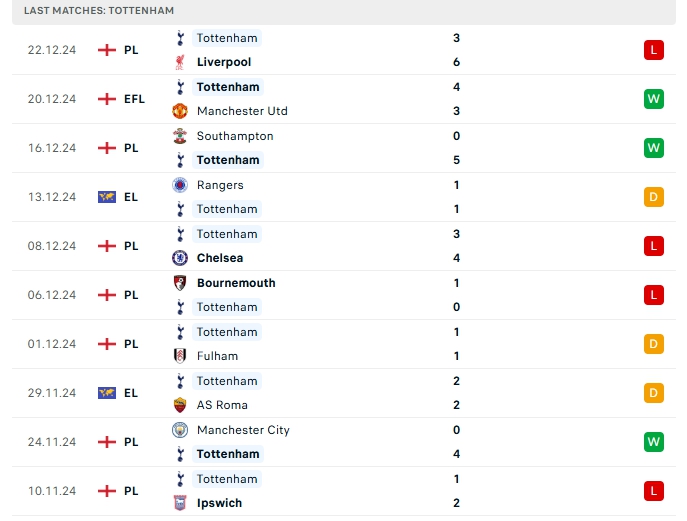Click the Manchester City crest icon
The width and height of the screenshot is (687, 521).
(x=180, y=430)
